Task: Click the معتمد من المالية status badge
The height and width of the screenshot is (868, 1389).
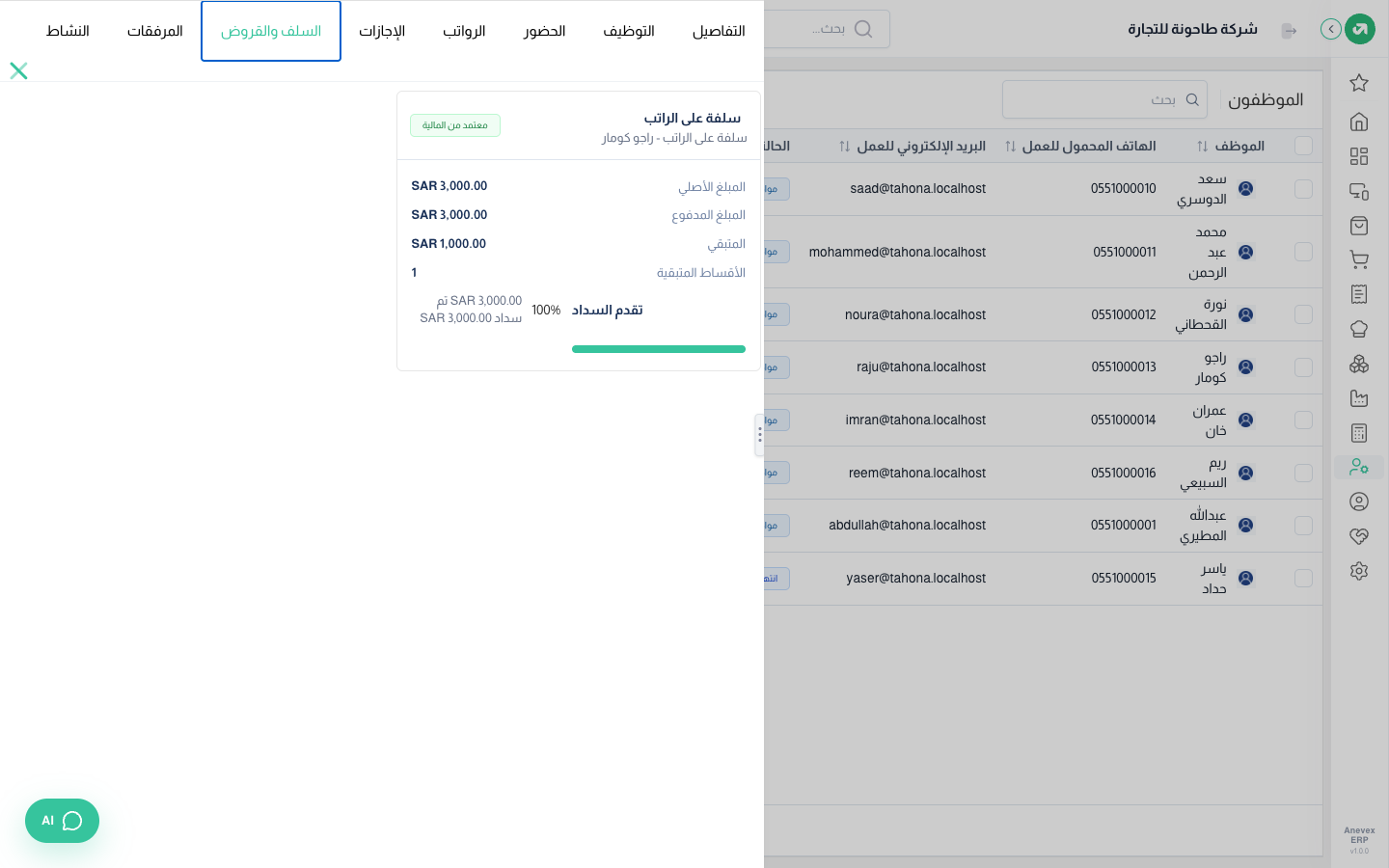Action: point(455,125)
